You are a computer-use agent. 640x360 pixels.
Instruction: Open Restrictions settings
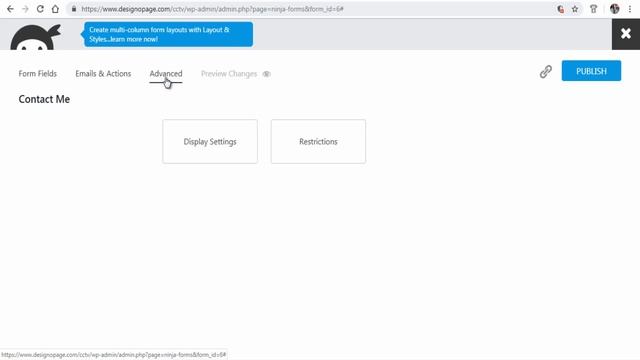tap(318, 142)
